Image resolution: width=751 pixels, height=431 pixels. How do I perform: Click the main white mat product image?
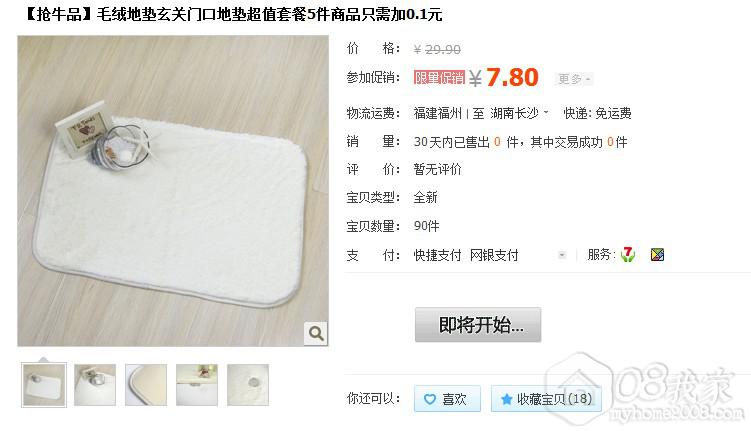click(173, 191)
